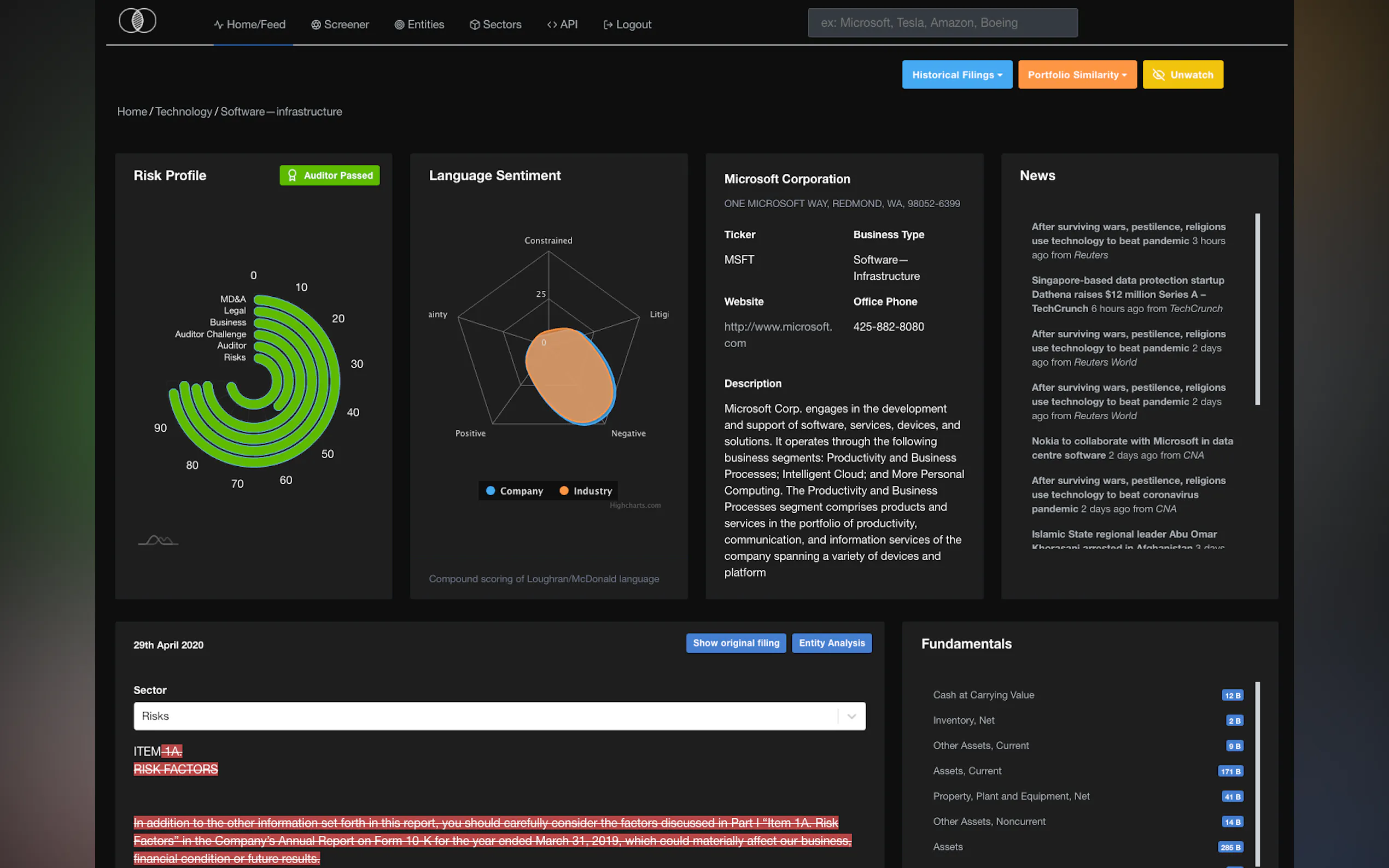Screen dimensions: 1389x868
Task: Click the Legal label in Risk Profile chart
Action: 235,310
